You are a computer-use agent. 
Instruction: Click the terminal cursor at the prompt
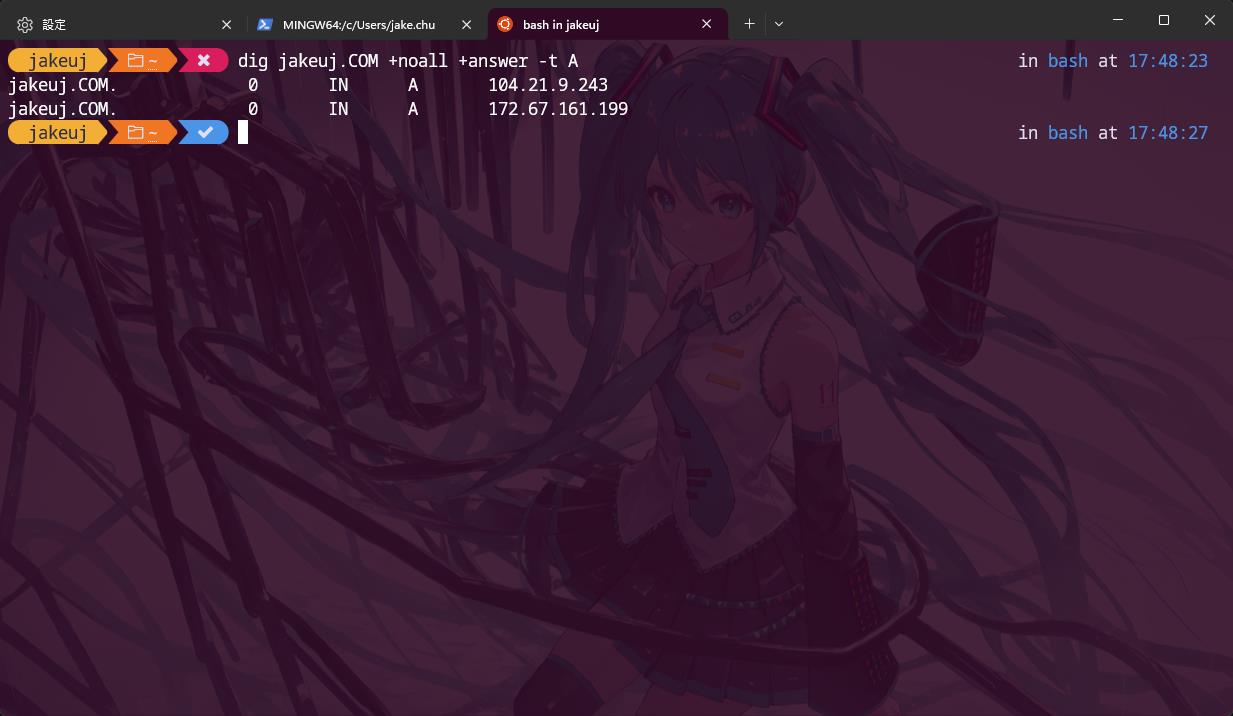(x=243, y=132)
